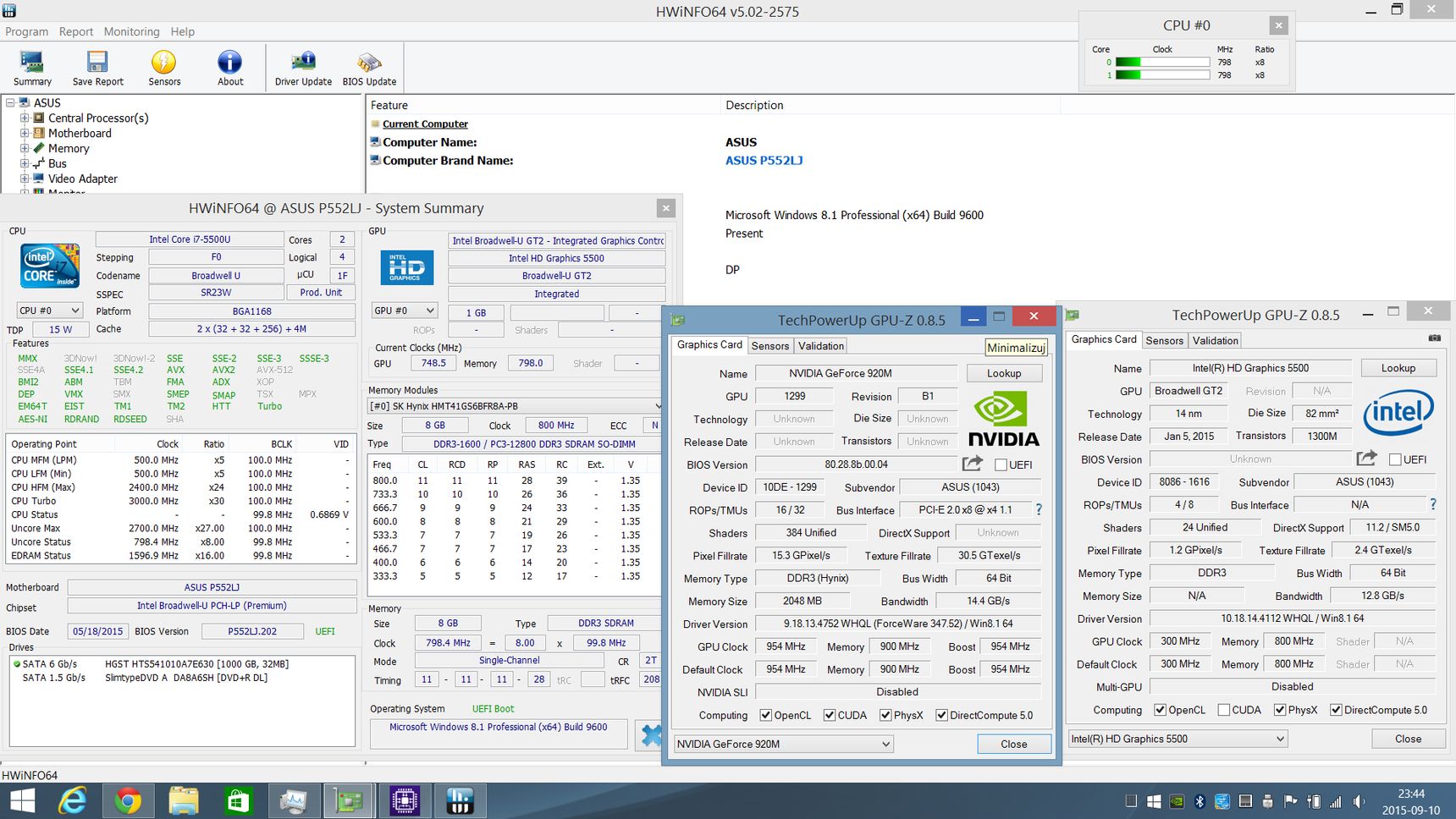Click the Intel GPU-Z screenshot camera icon
This screenshot has width=1456, height=819.
[1434, 338]
